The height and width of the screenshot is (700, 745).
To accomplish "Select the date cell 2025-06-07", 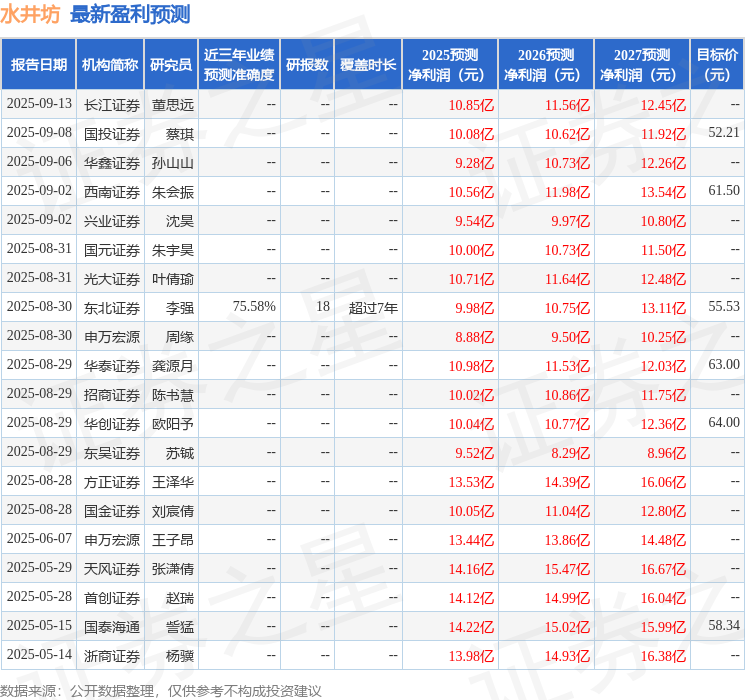I will click(x=39, y=538).
